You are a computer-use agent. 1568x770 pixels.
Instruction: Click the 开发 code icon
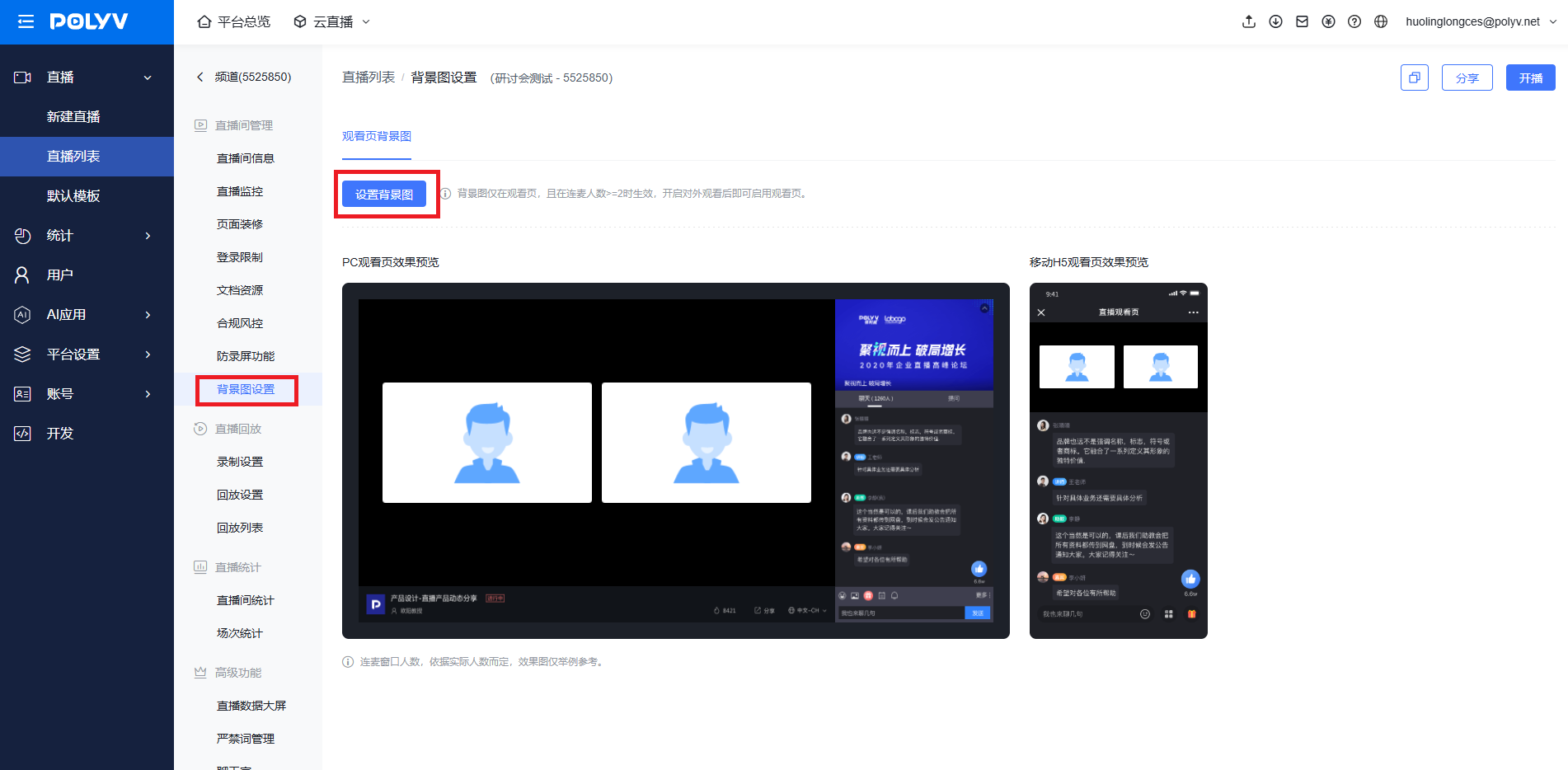pos(22,434)
